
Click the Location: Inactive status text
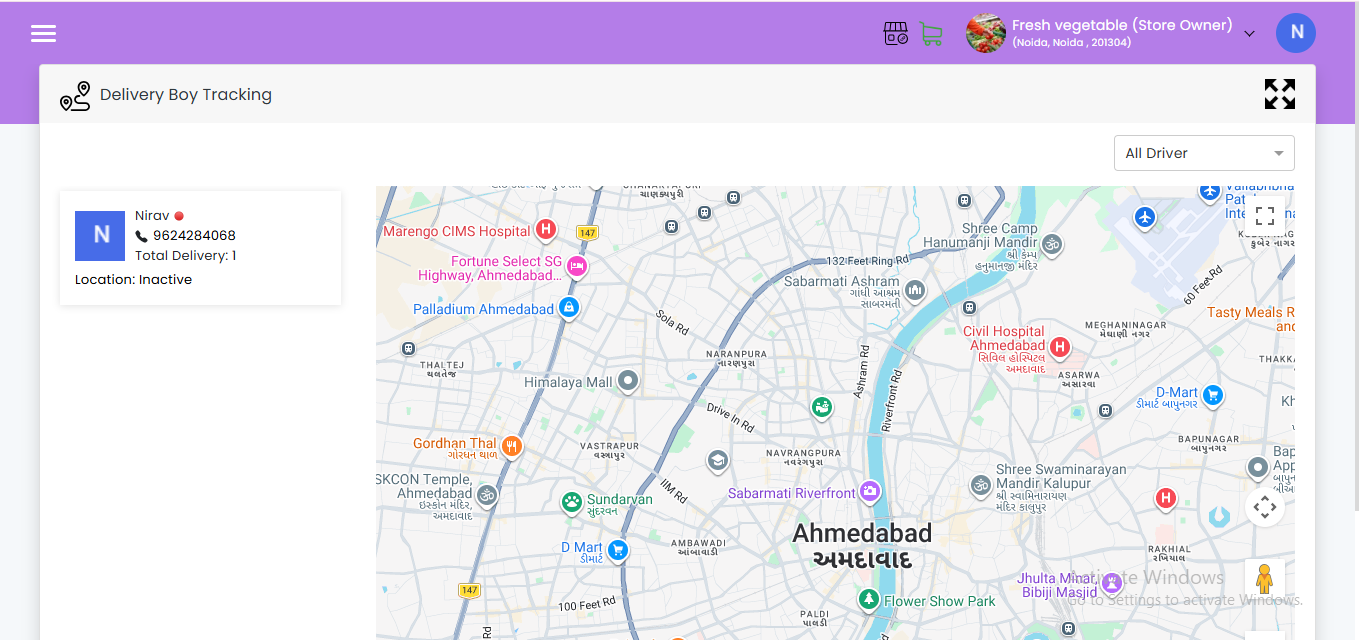(x=133, y=280)
